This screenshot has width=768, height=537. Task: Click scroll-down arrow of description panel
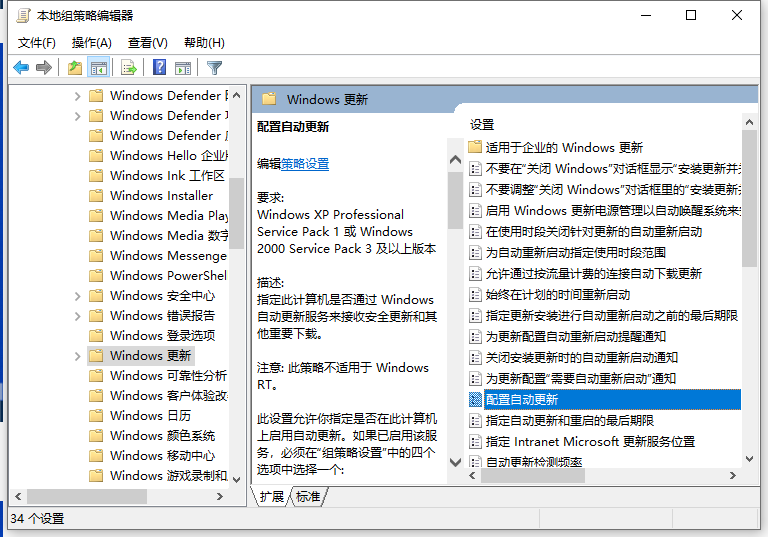click(456, 462)
